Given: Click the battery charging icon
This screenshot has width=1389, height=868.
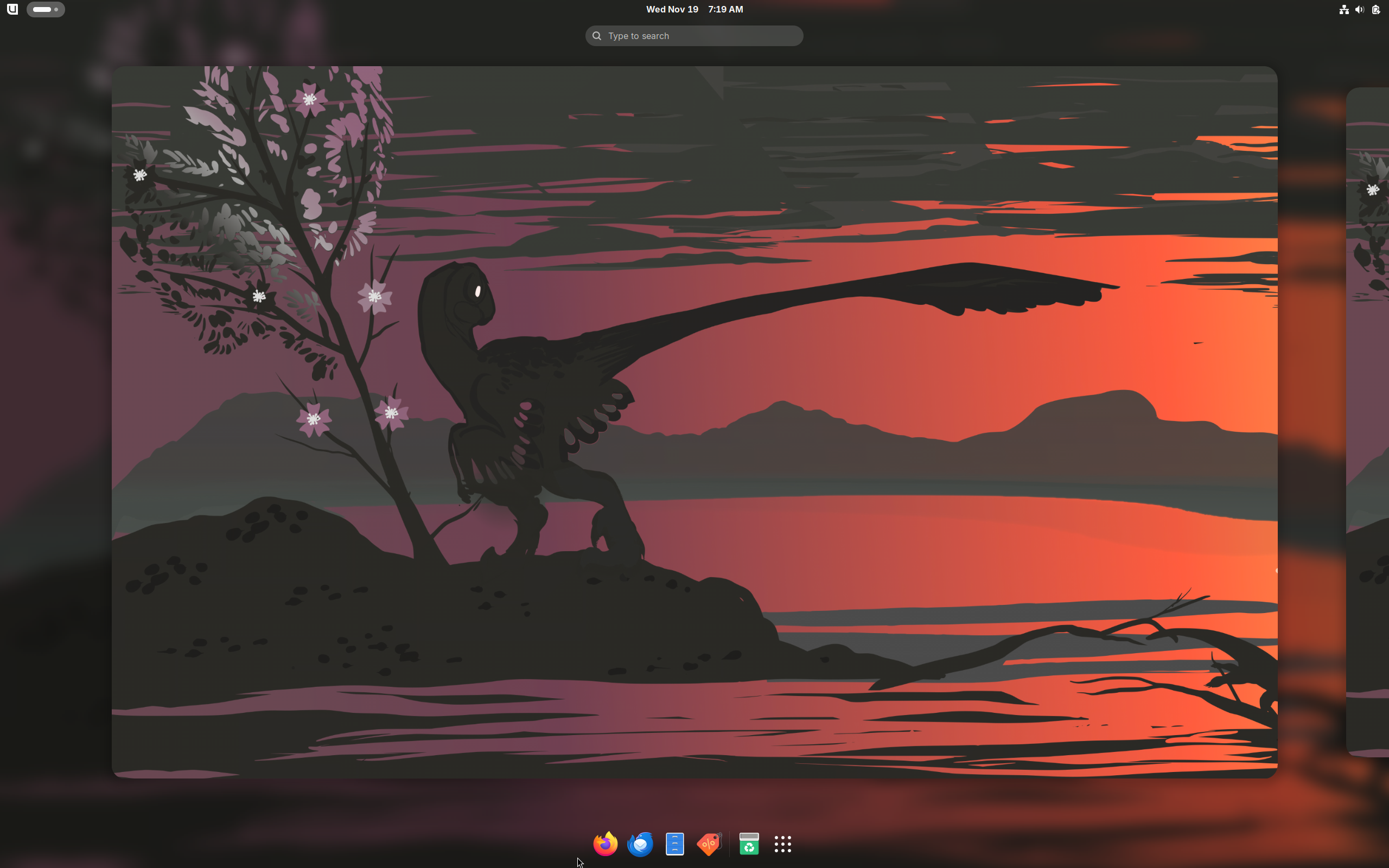Looking at the screenshot, I should (1376, 9).
